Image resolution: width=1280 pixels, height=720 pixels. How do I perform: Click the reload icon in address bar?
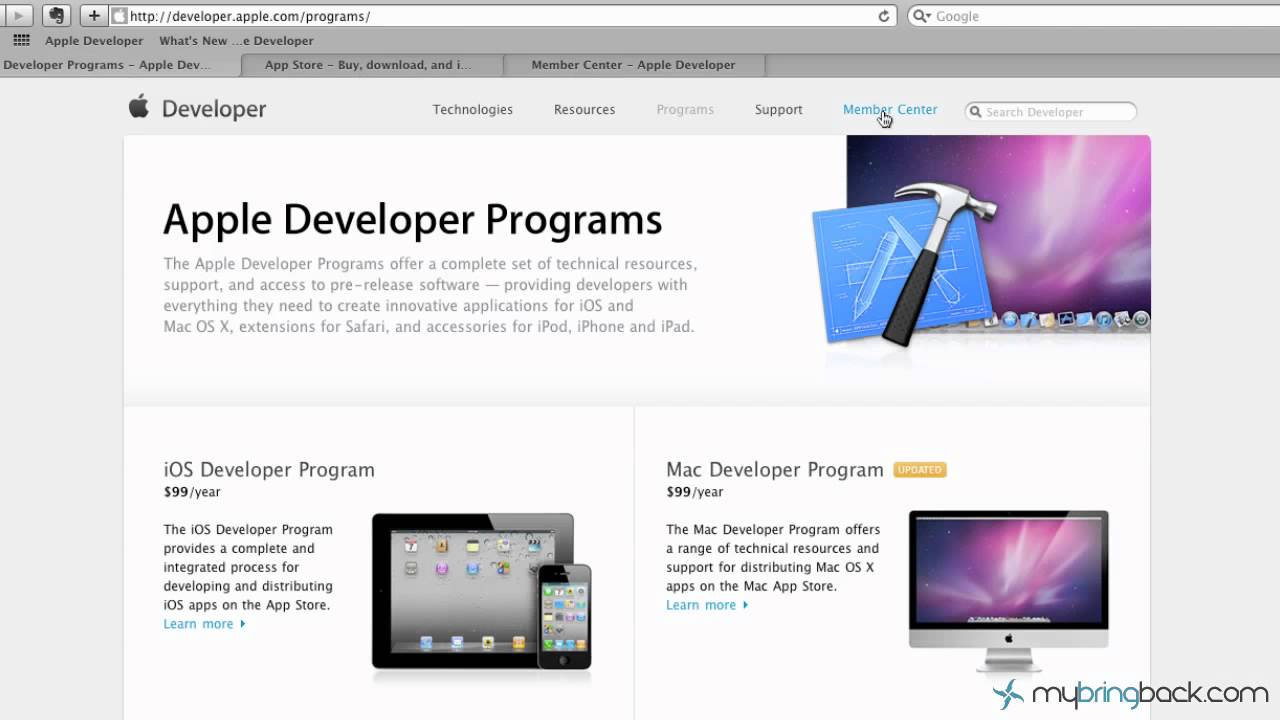tap(884, 16)
